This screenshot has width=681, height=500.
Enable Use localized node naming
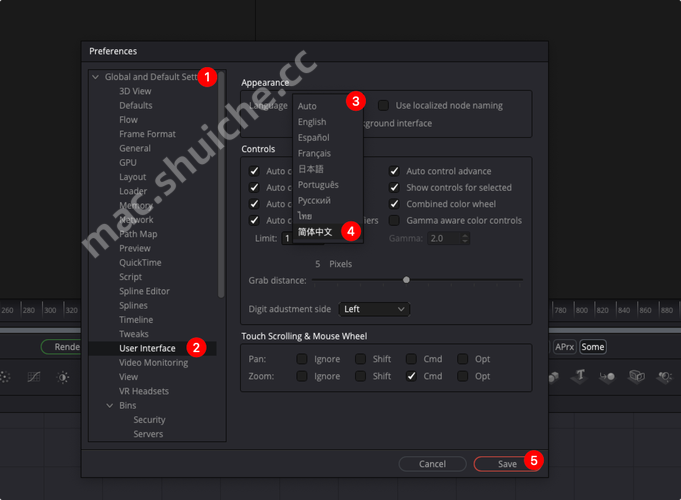point(383,105)
